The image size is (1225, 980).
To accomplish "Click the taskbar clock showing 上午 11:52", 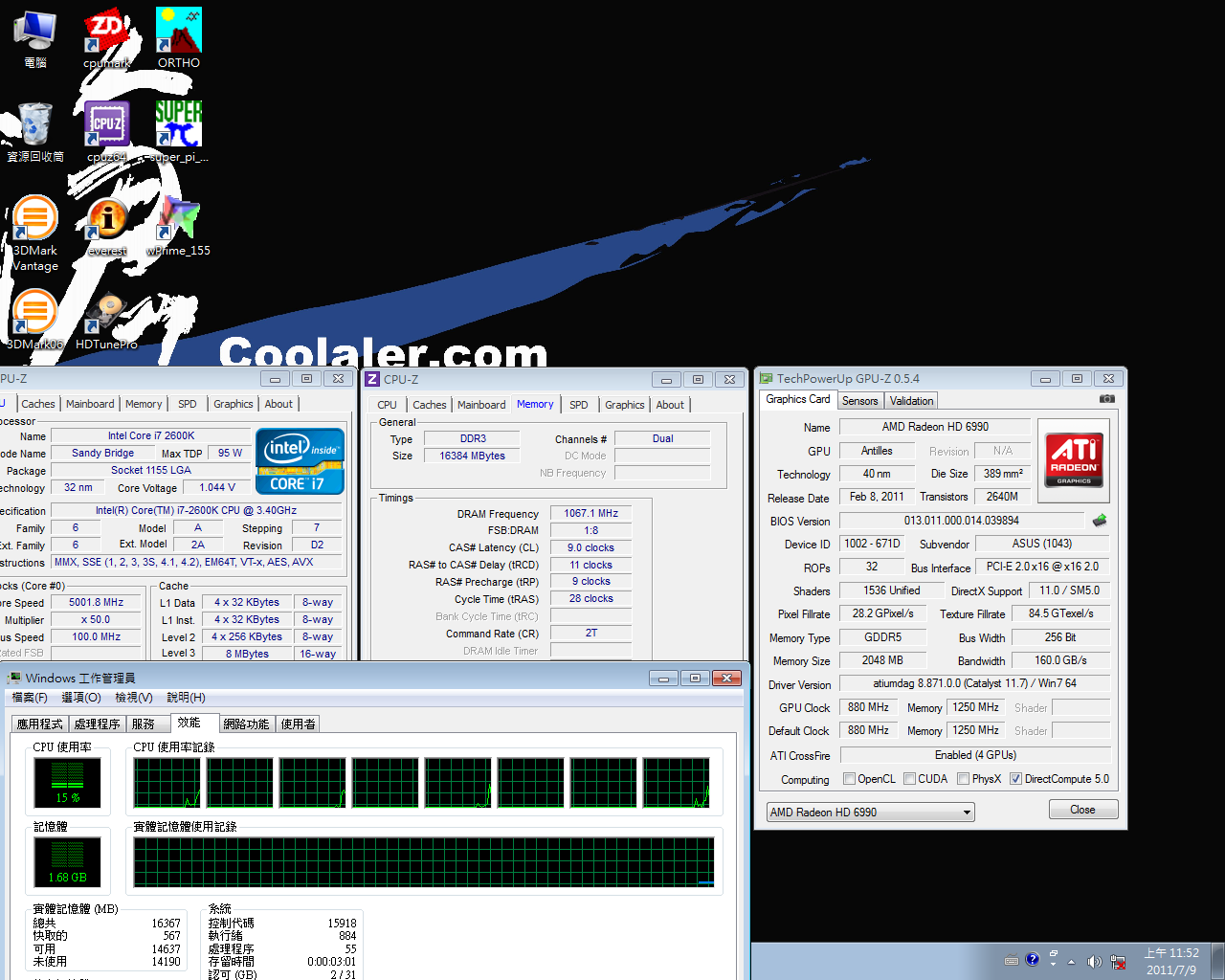I will coord(1171,961).
